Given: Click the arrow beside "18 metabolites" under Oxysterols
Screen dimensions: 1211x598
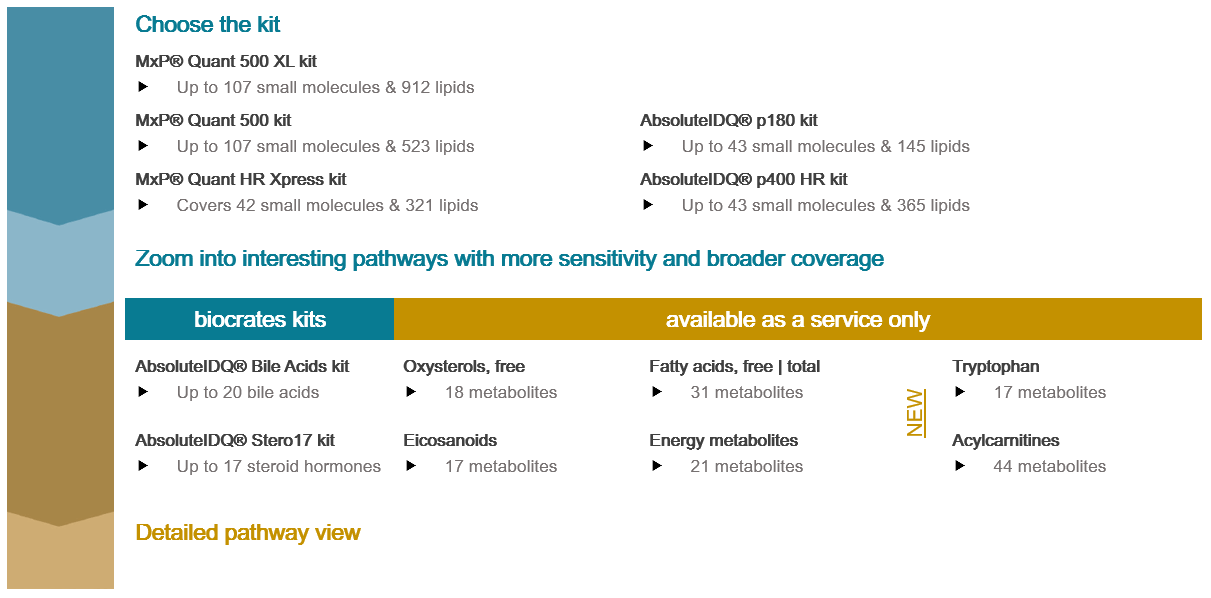Looking at the screenshot, I should pyautogui.click(x=411, y=392).
